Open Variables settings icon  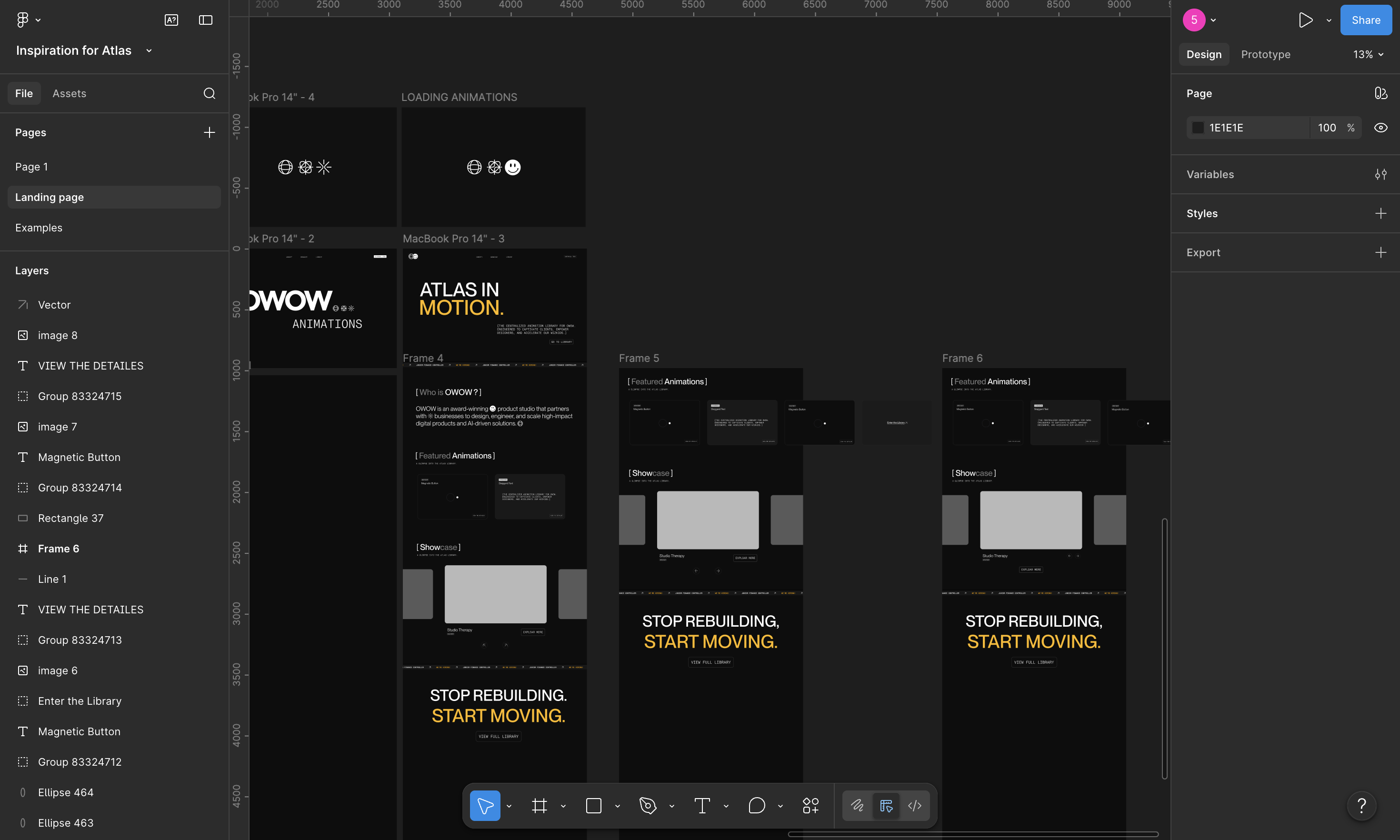[x=1381, y=174]
